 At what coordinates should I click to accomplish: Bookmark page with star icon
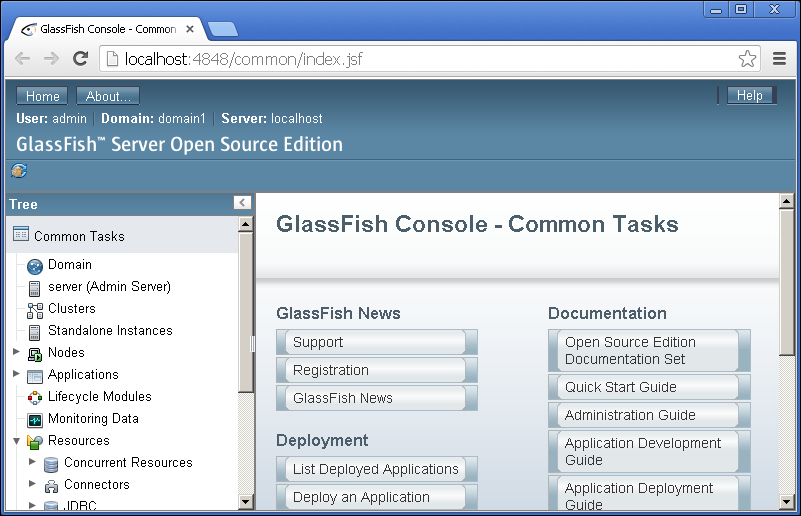pos(747,59)
